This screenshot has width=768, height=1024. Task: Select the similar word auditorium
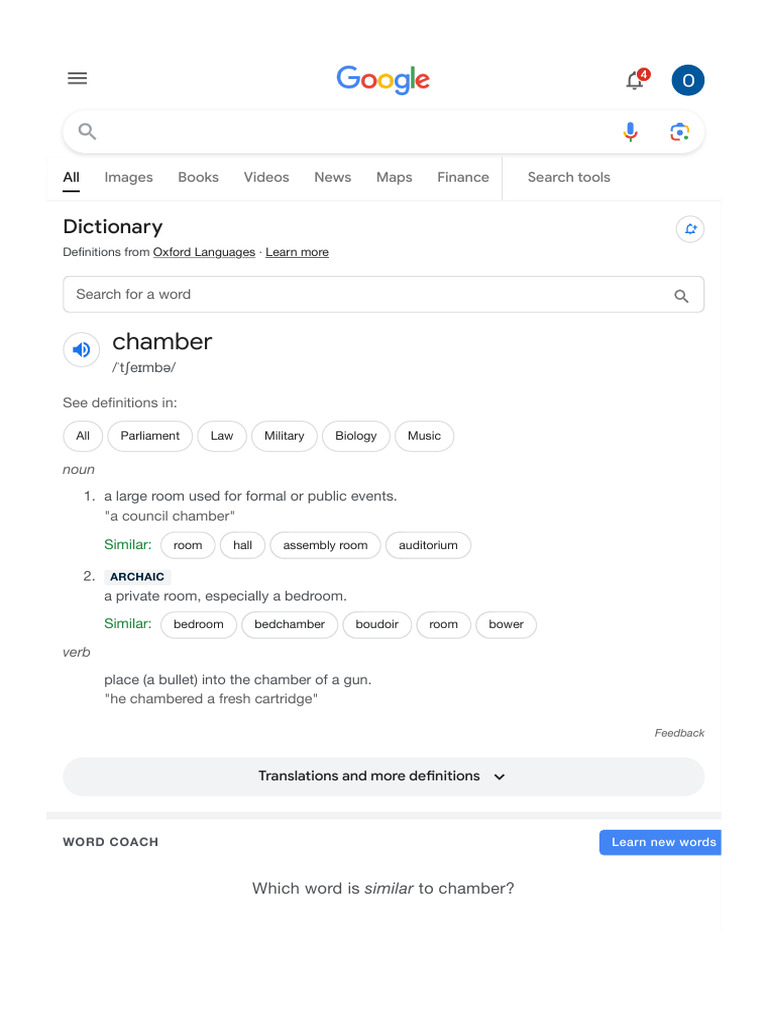pyautogui.click(x=428, y=545)
